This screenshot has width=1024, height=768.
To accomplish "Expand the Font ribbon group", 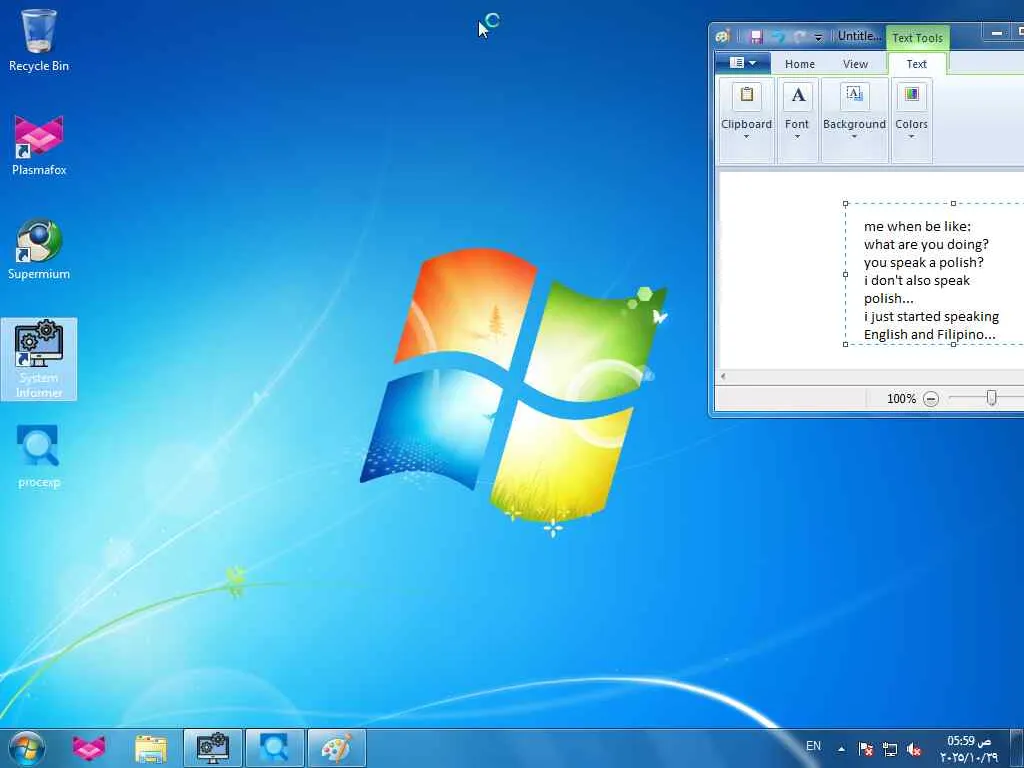I will [x=797, y=120].
